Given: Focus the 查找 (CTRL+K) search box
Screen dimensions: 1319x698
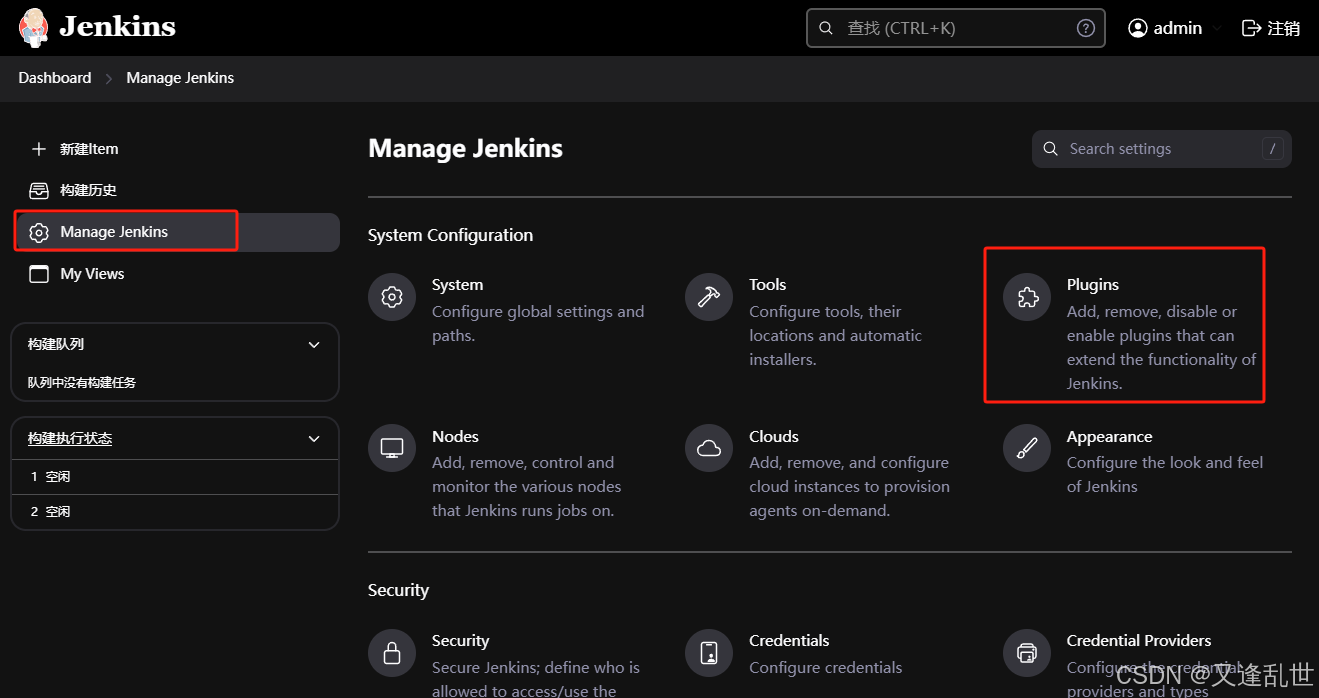Looking at the screenshot, I should pos(955,28).
